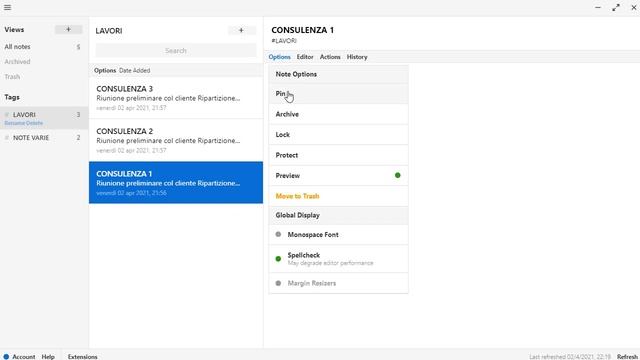Viewport: 640px width, 360px height.
Task: Toggle the Margin Resizers option
Action: click(339, 283)
